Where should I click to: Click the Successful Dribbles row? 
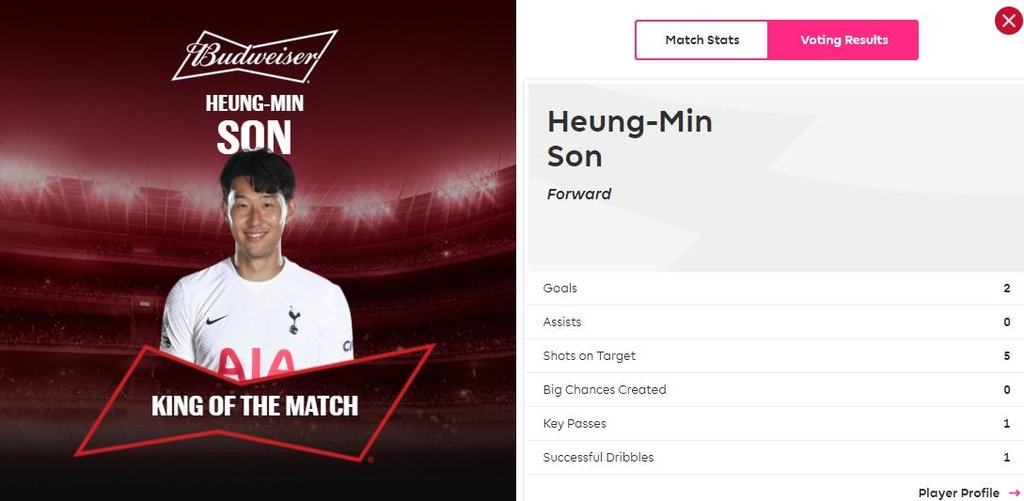[774, 458]
